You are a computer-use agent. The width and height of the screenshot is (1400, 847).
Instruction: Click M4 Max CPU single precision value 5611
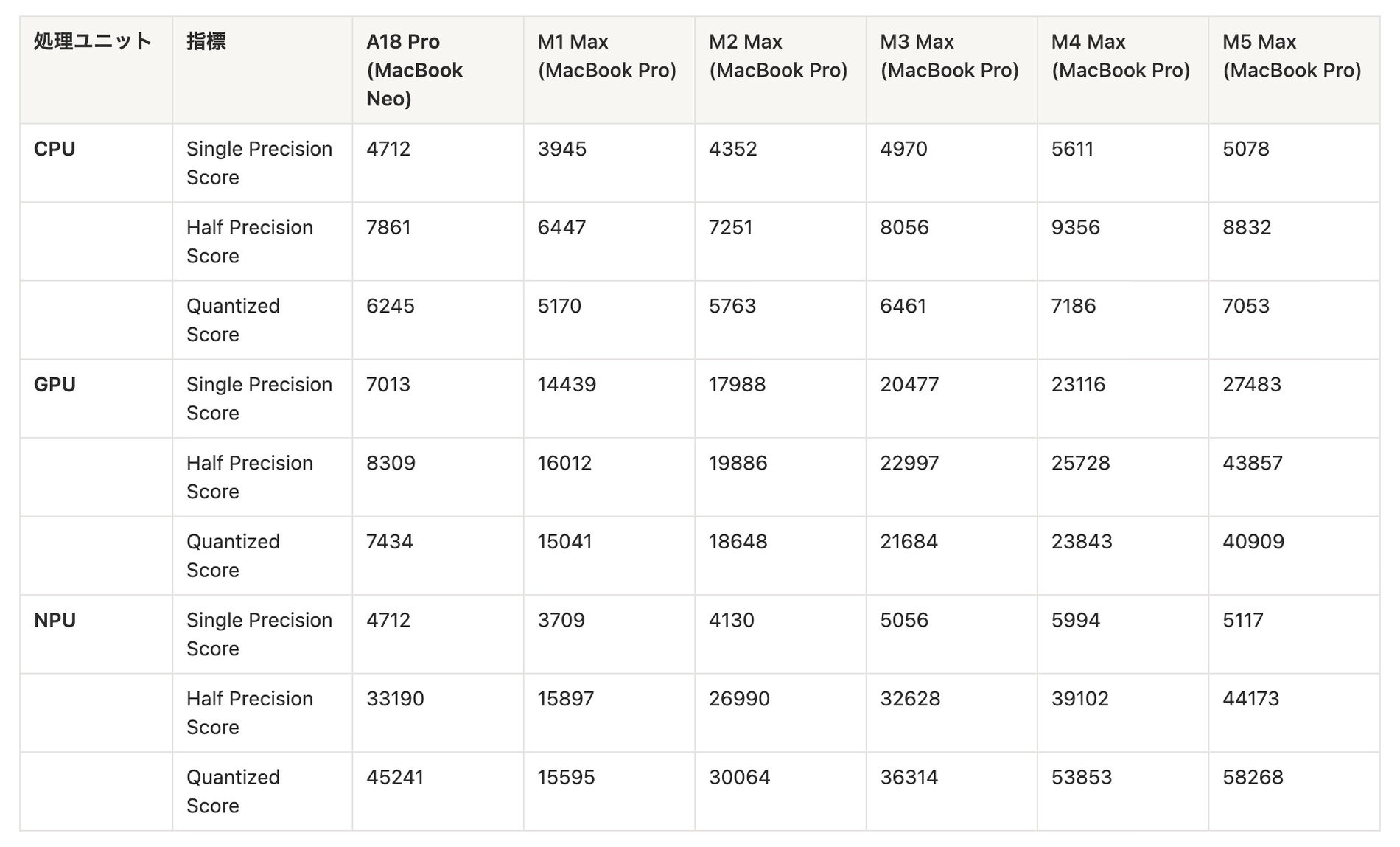pos(1072,149)
